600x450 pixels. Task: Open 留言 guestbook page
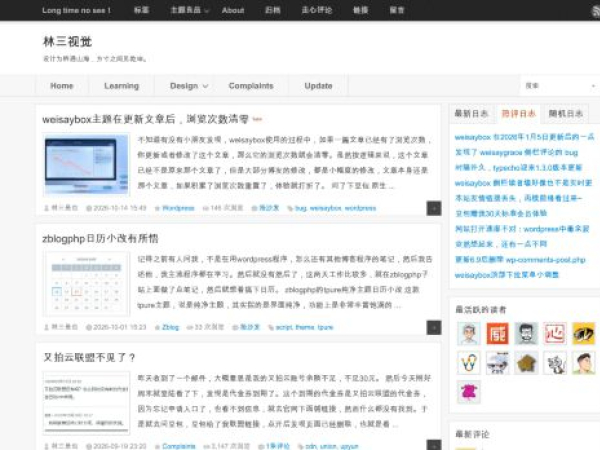(x=397, y=10)
